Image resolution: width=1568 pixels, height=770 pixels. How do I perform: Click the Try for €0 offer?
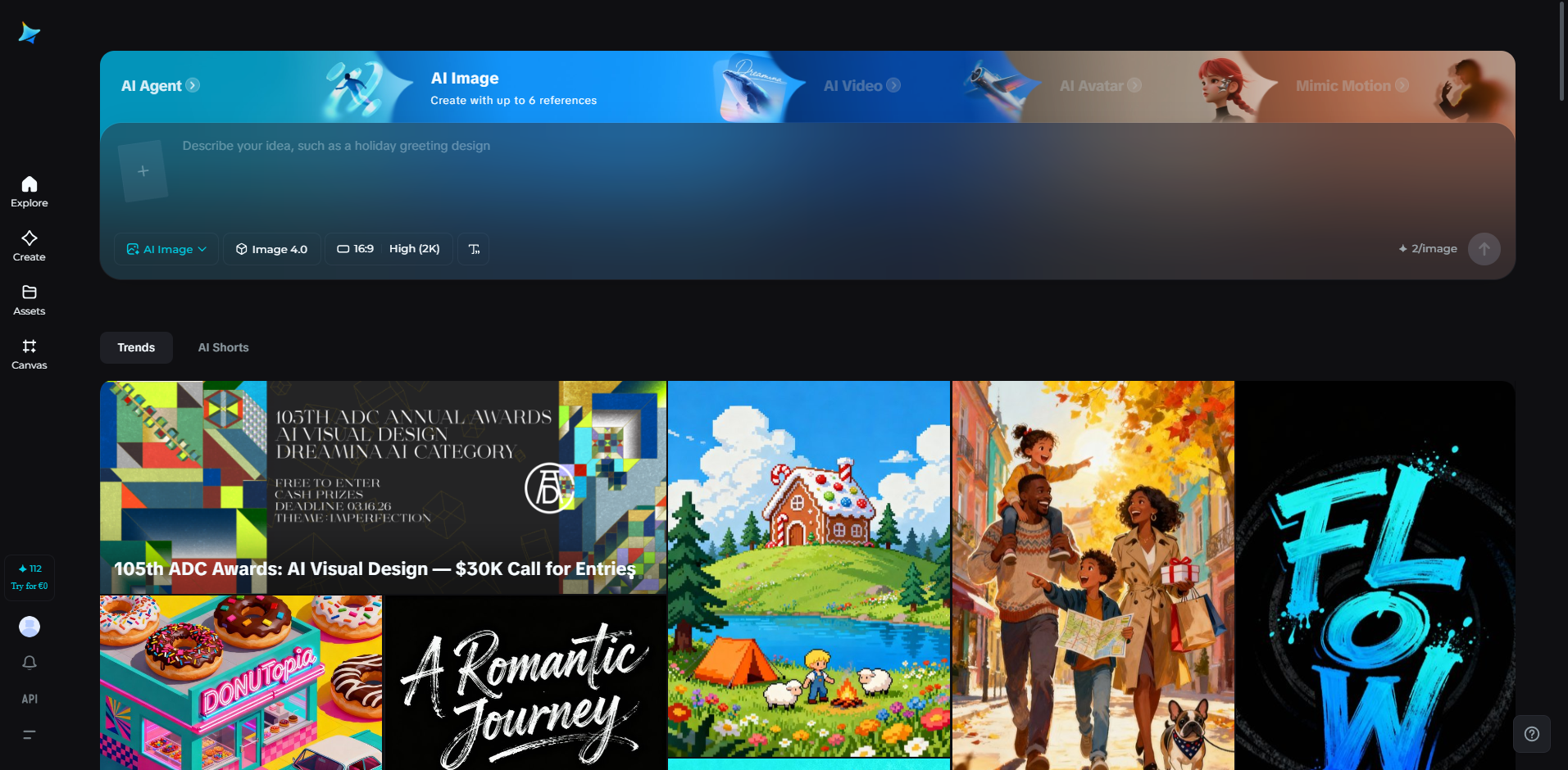point(30,577)
